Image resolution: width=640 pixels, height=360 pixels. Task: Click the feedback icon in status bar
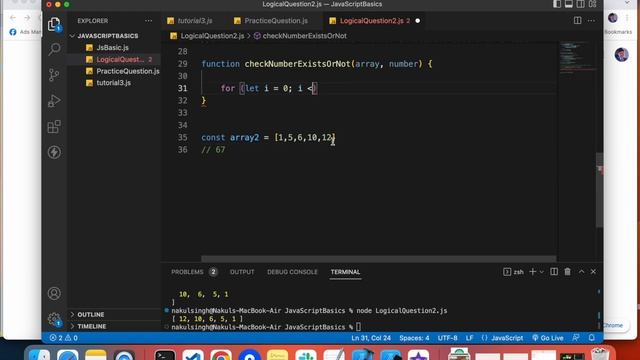click(576, 338)
